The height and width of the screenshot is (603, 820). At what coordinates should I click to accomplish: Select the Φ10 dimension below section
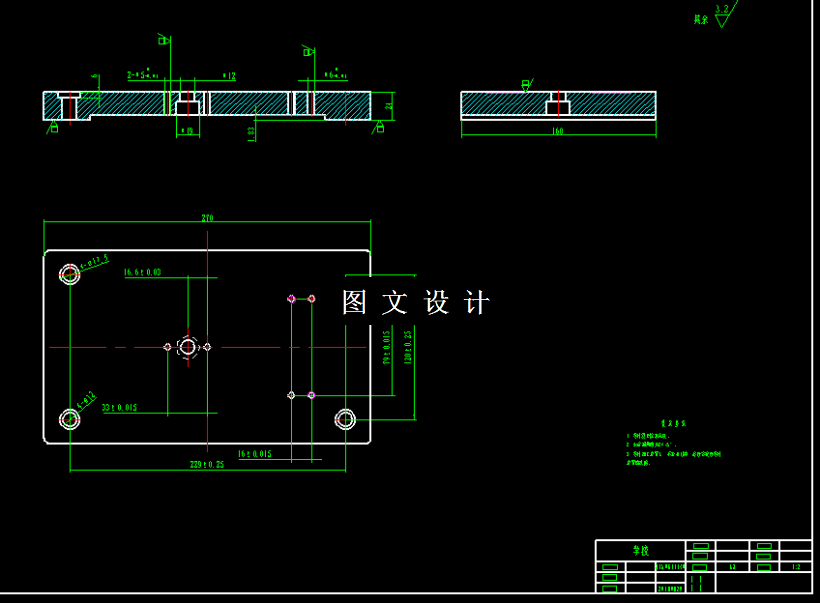point(187,131)
